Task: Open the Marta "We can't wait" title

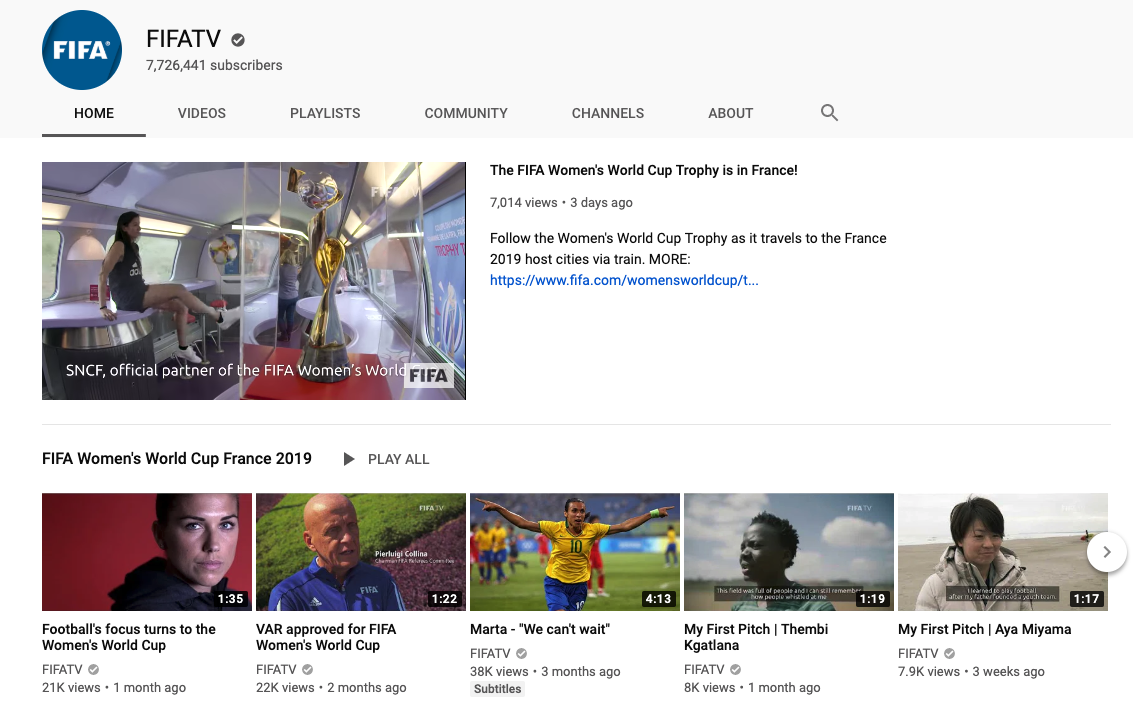Action: coord(540,629)
